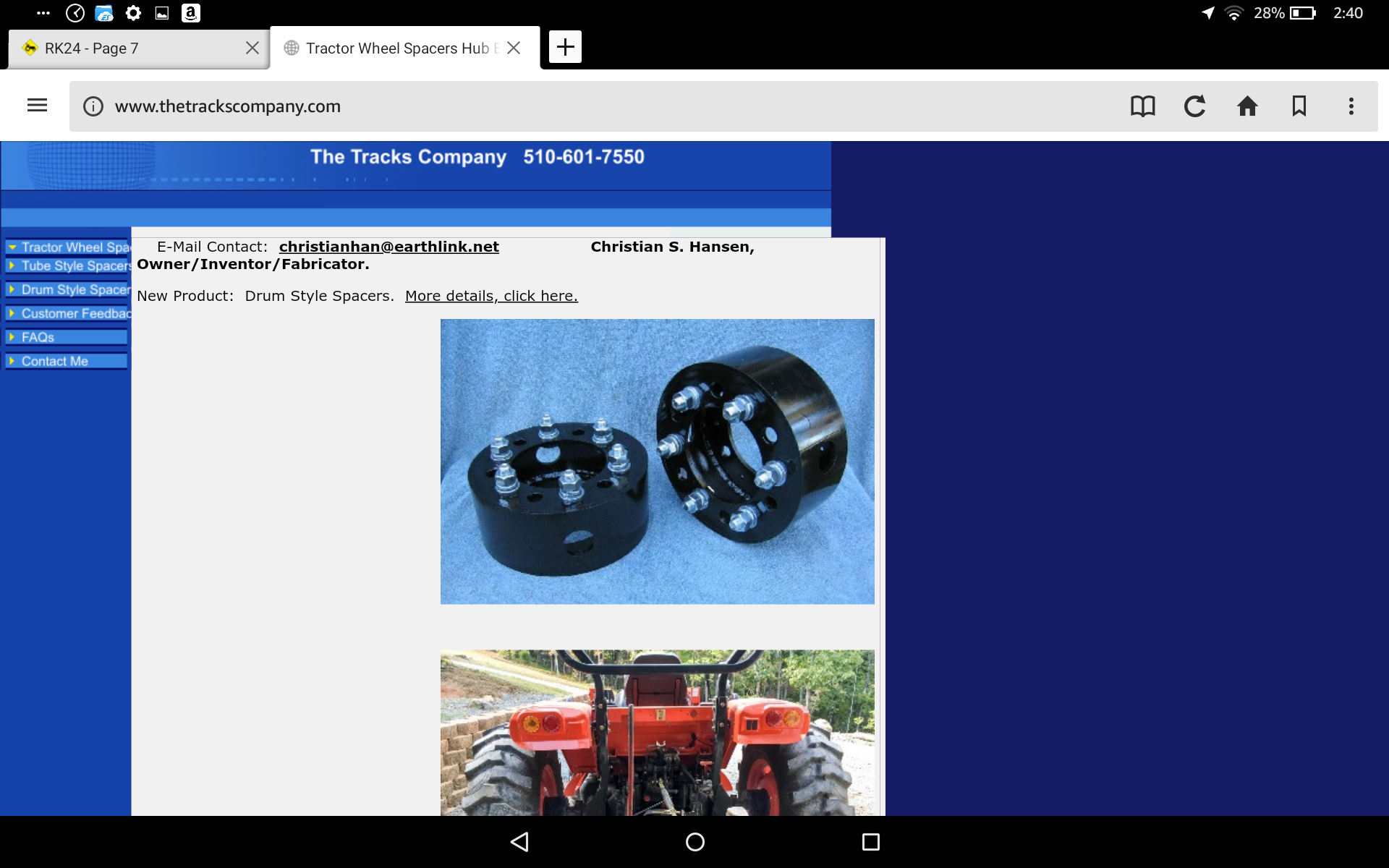Image resolution: width=1389 pixels, height=868 pixels.
Task: Open a new browser tab
Action: point(565,47)
